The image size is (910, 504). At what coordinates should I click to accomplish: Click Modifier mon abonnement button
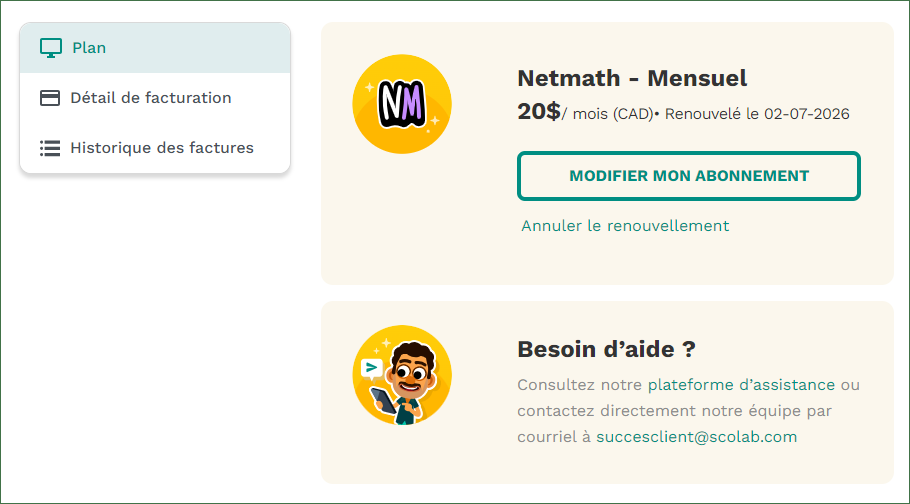point(688,176)
